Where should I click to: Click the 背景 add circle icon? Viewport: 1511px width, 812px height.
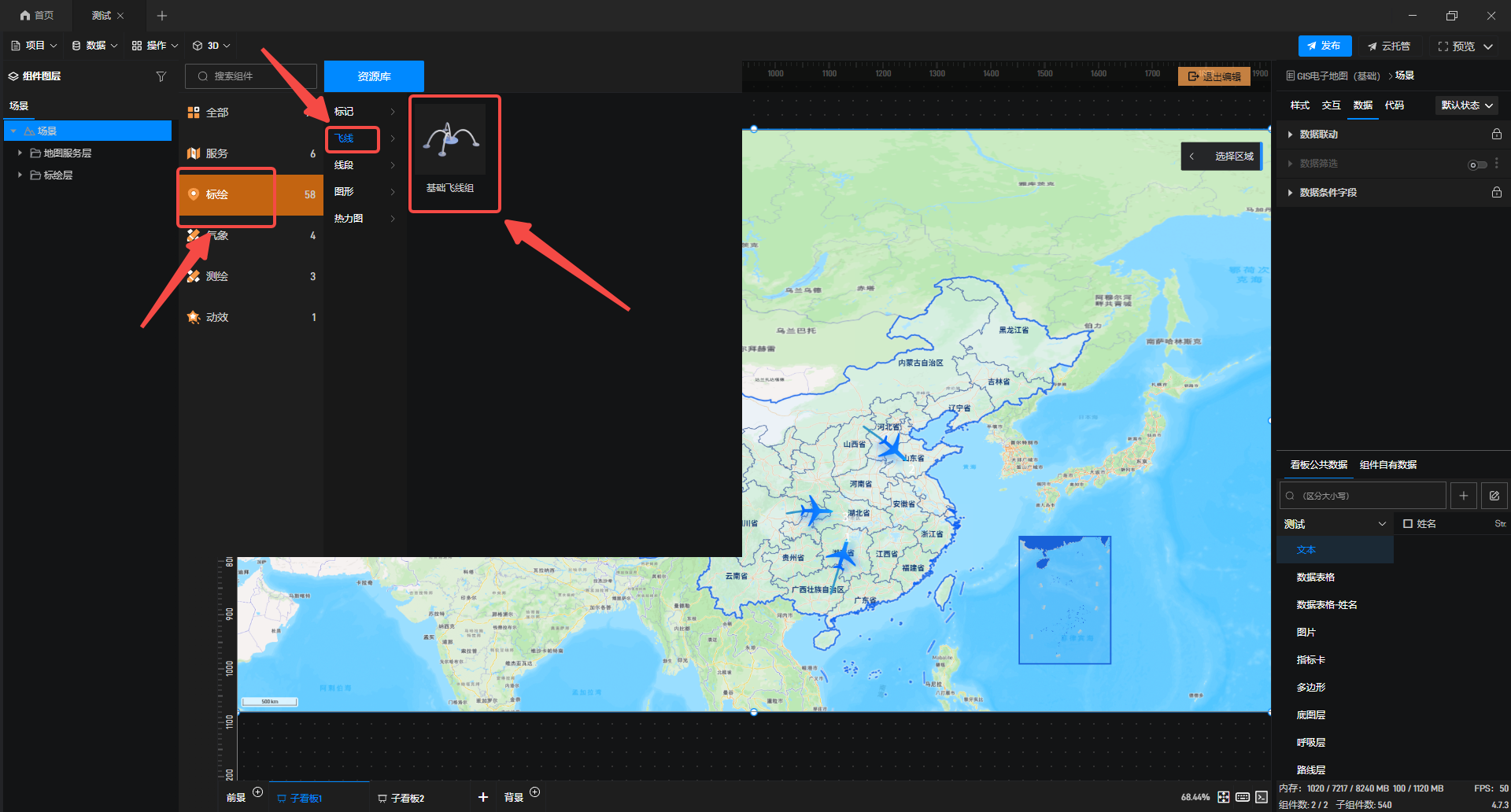point(534,792)
